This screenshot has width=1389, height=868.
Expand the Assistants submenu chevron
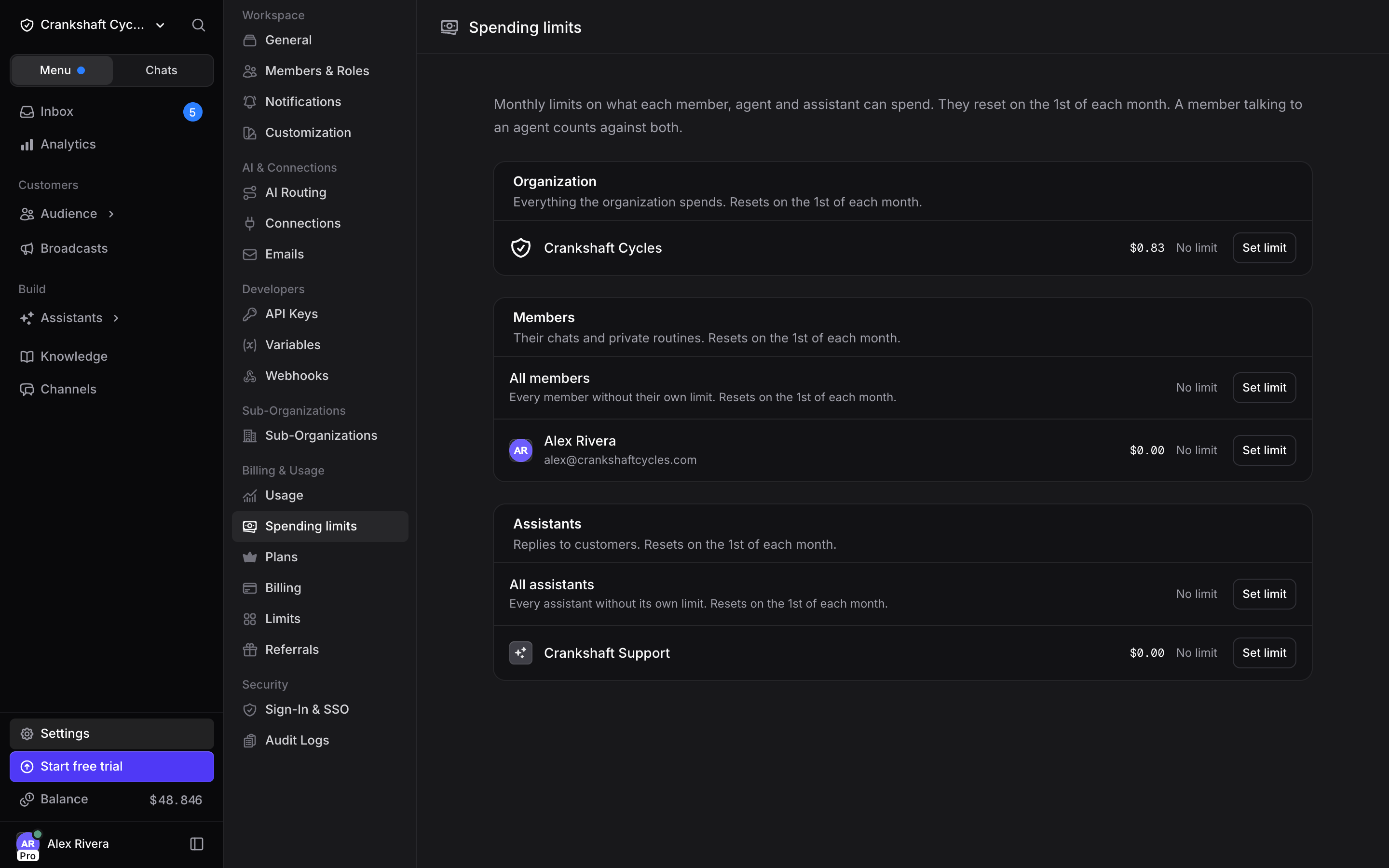point(116,318)
